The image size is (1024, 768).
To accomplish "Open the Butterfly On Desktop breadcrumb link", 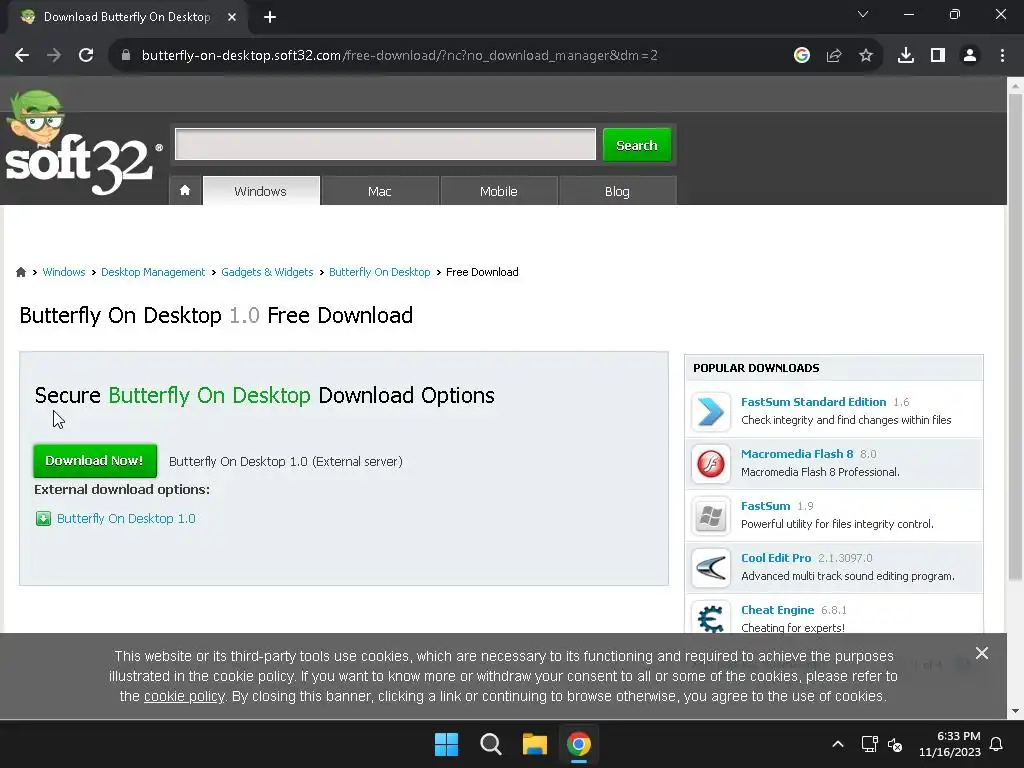I will 379,272.
